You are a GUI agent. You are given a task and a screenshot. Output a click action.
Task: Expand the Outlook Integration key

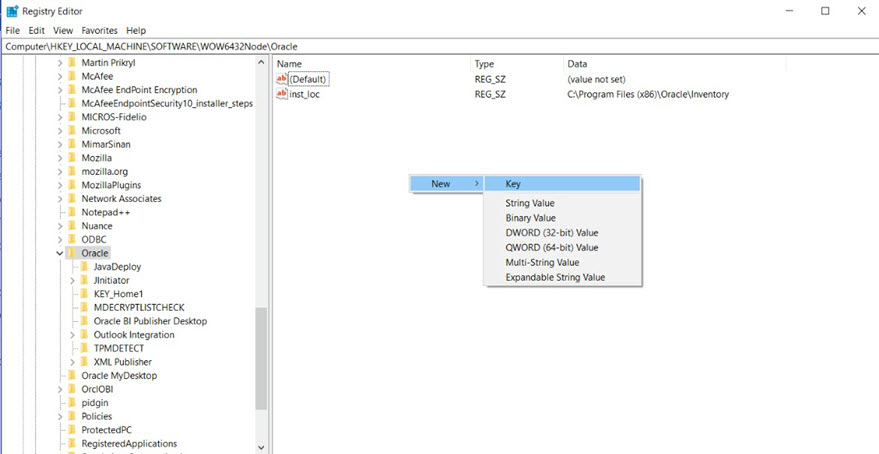click(x=72, y=335)
